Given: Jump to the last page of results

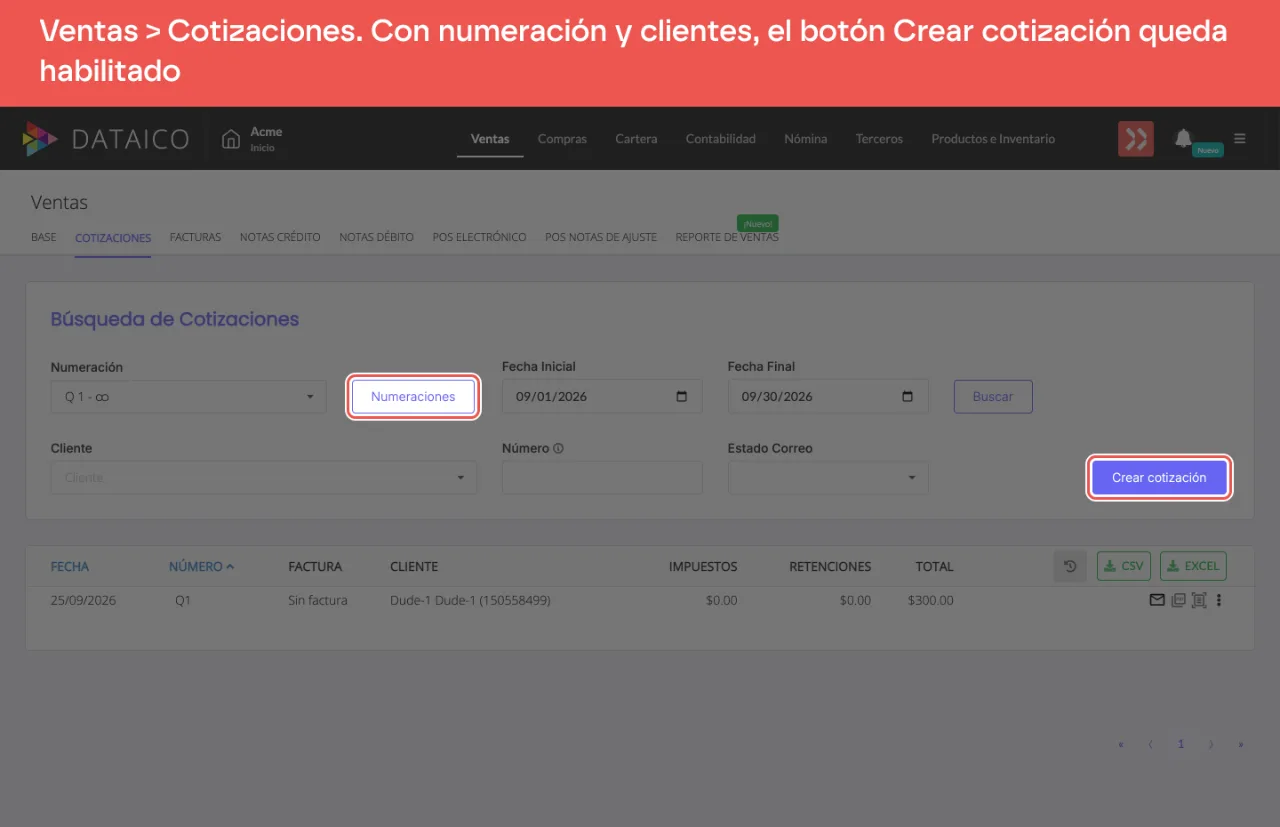Looking at the screenshot, I should (1241, 744).
